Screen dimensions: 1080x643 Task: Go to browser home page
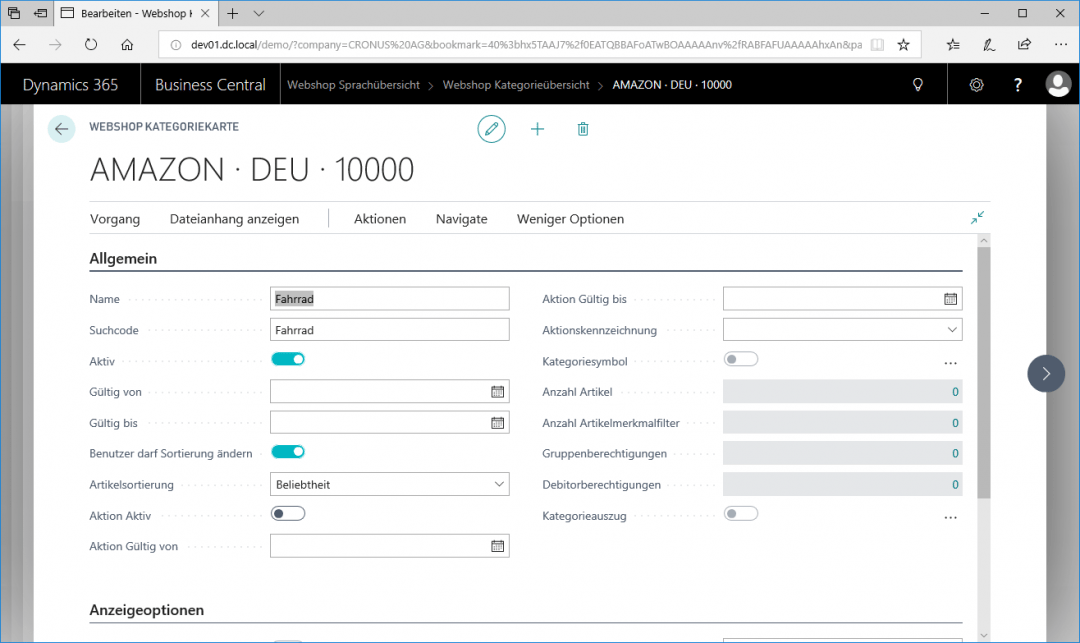coord(127,45)
